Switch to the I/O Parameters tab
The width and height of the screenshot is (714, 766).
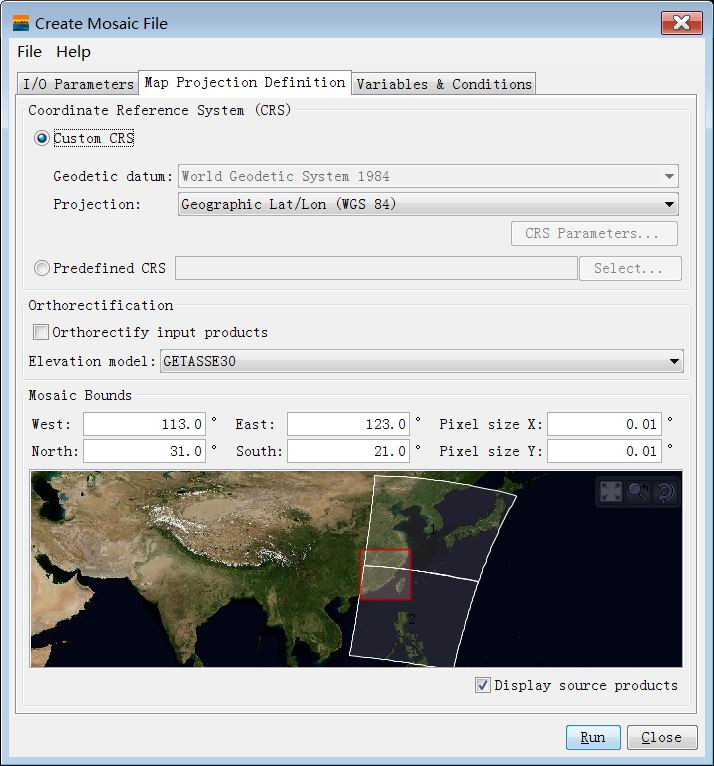pos(78,84)
